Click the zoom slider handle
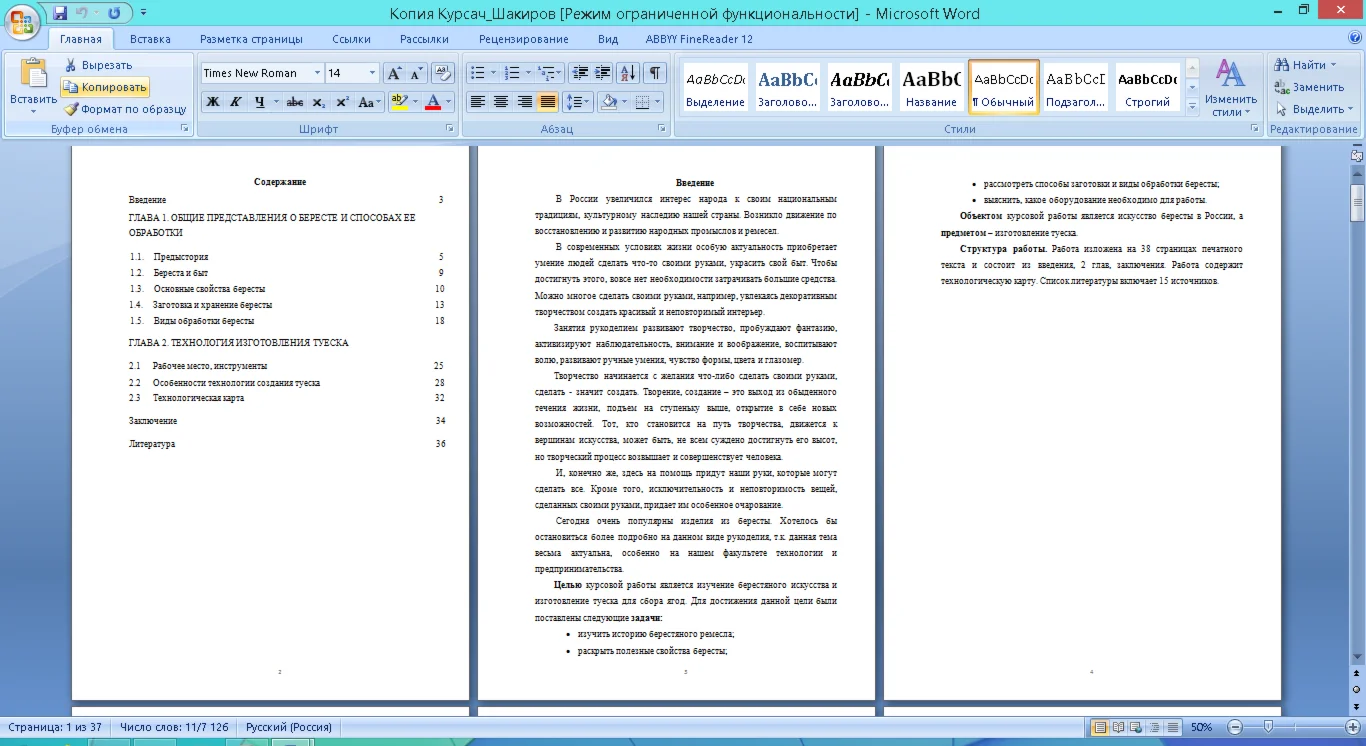 coord(1268,727)
